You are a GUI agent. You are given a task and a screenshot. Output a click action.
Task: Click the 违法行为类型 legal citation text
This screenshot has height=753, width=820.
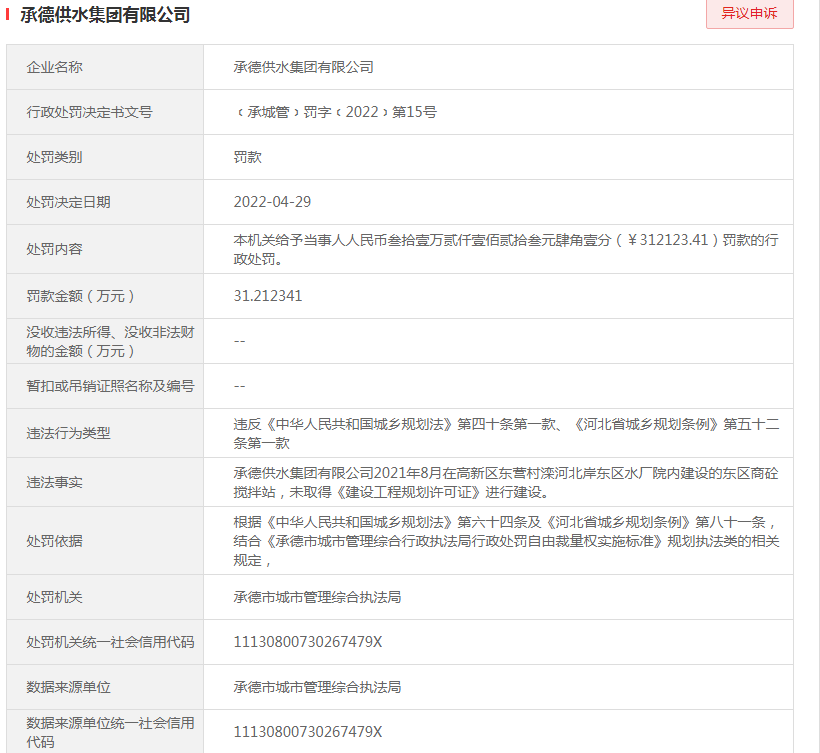click(x=505, y=433)
